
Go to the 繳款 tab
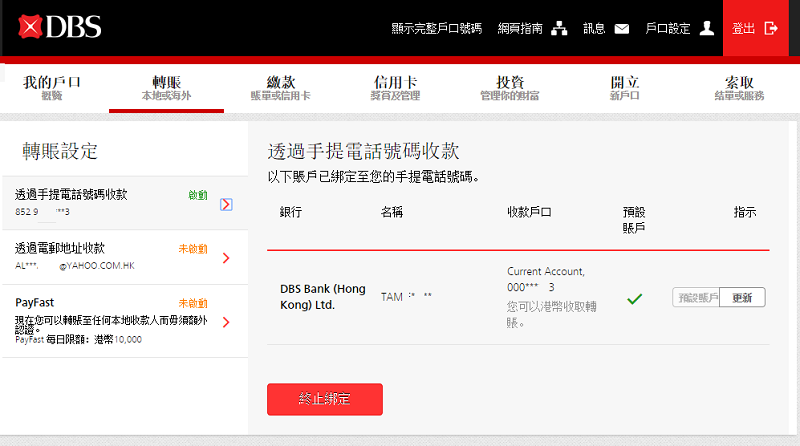tap(280, 88)
